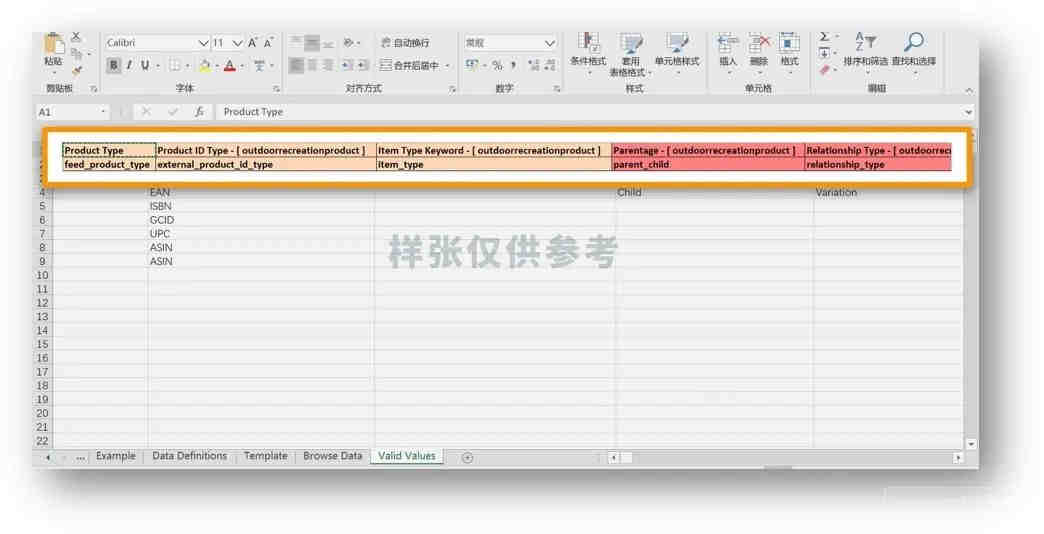Apply cell borders icon
Viewport: 1044px width, 534px height.
pos(174,65)
